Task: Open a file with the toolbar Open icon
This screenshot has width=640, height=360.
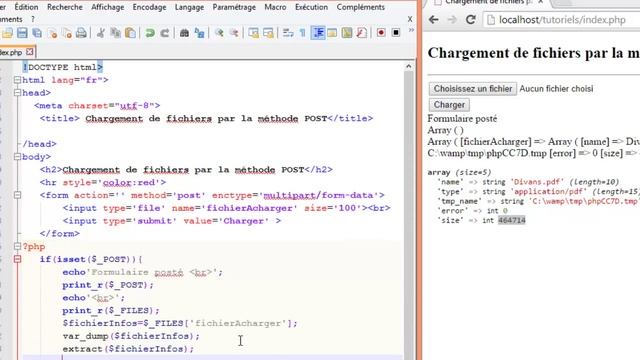Action: coord(7,33)
